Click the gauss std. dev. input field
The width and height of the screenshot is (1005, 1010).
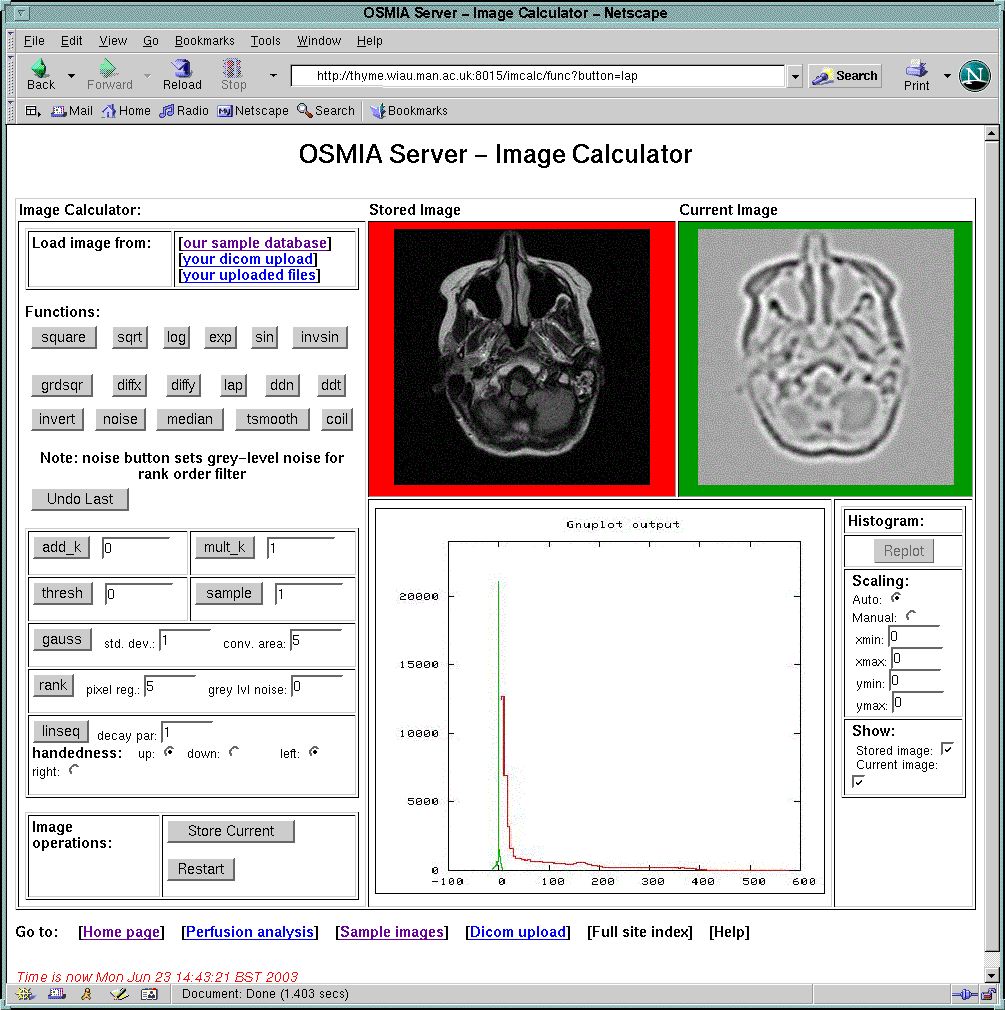185,640
